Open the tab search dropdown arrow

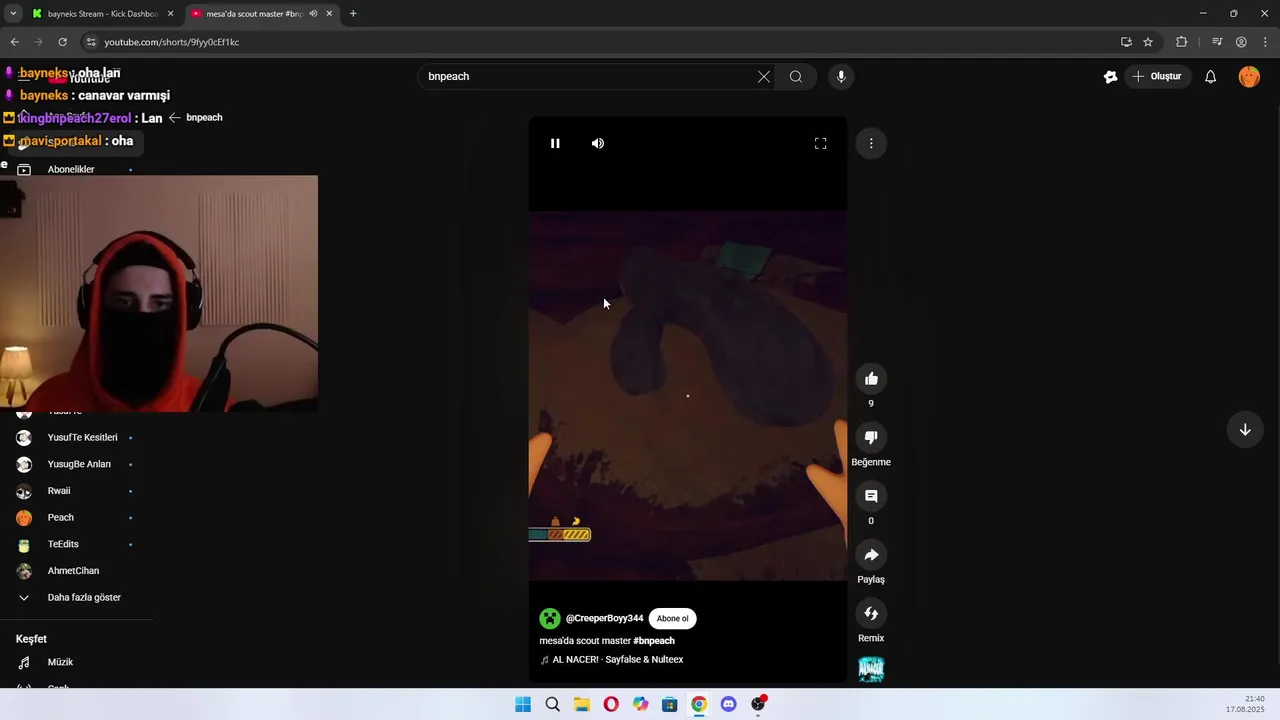pos(13,14)
